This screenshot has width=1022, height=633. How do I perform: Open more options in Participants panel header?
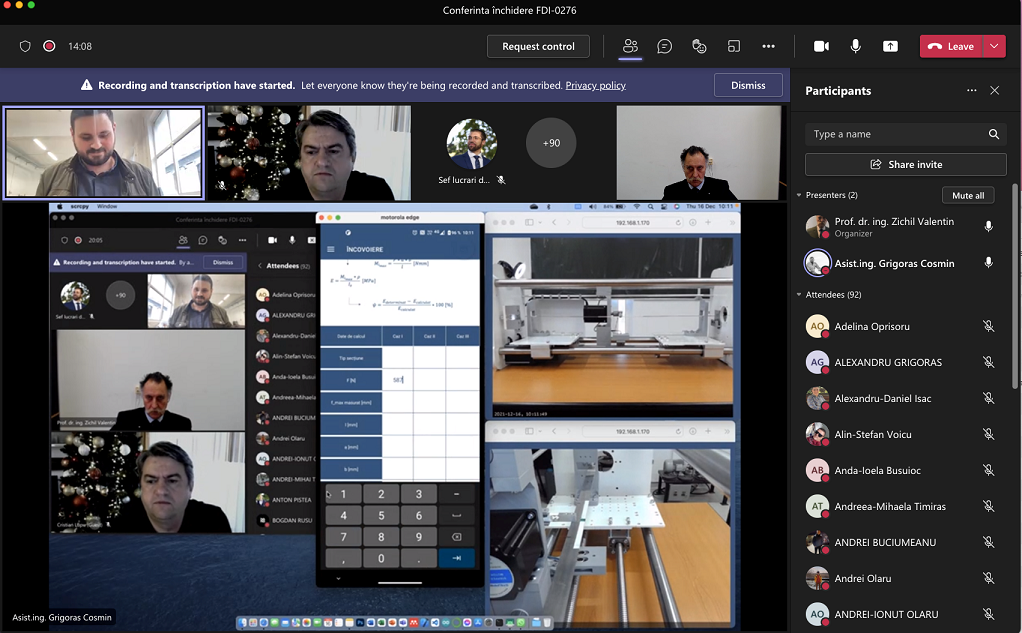pyautogui.click(x=971, y=90)
